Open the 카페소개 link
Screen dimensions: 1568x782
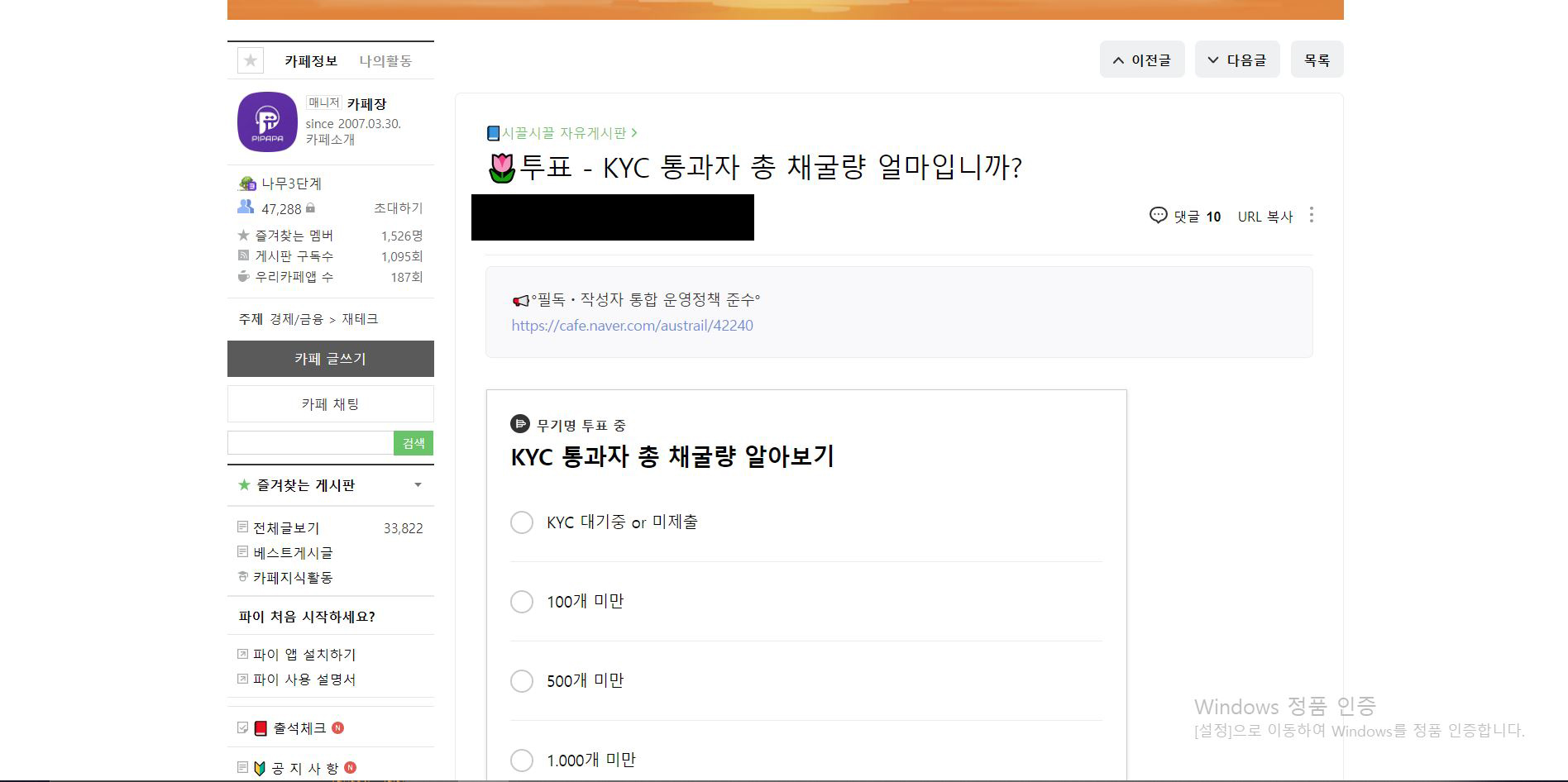click(x=330, y=140)
